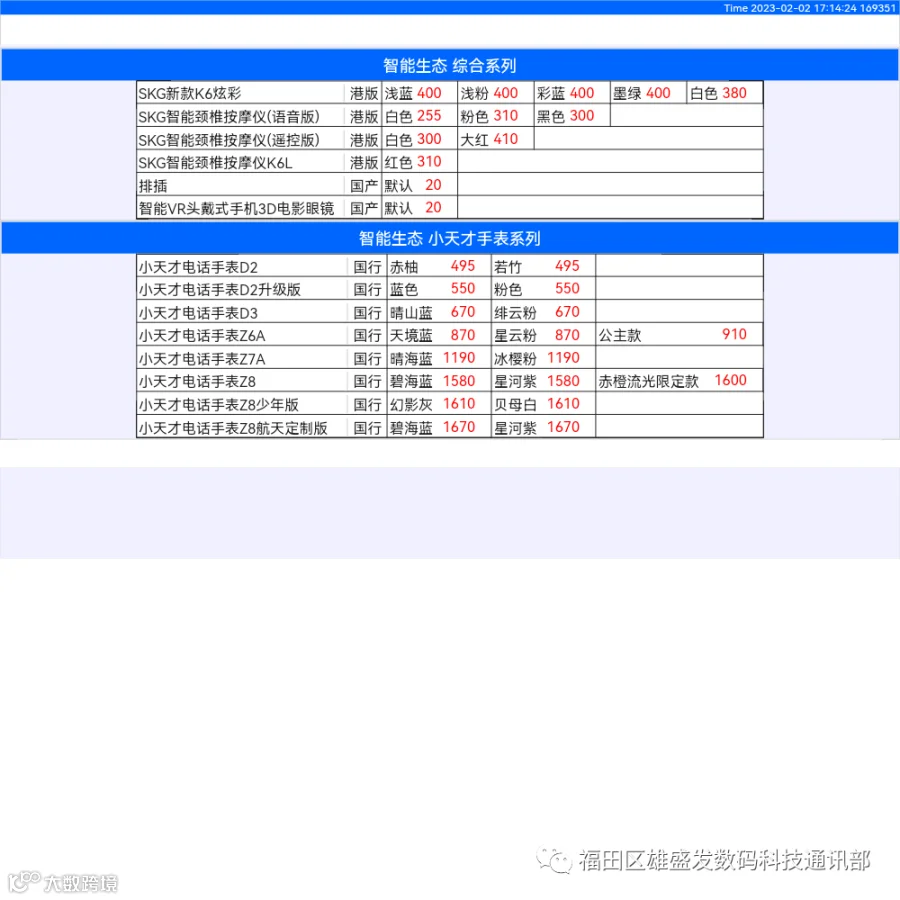Select the SKG新款K6炫彩 product name

pos(190,93)
